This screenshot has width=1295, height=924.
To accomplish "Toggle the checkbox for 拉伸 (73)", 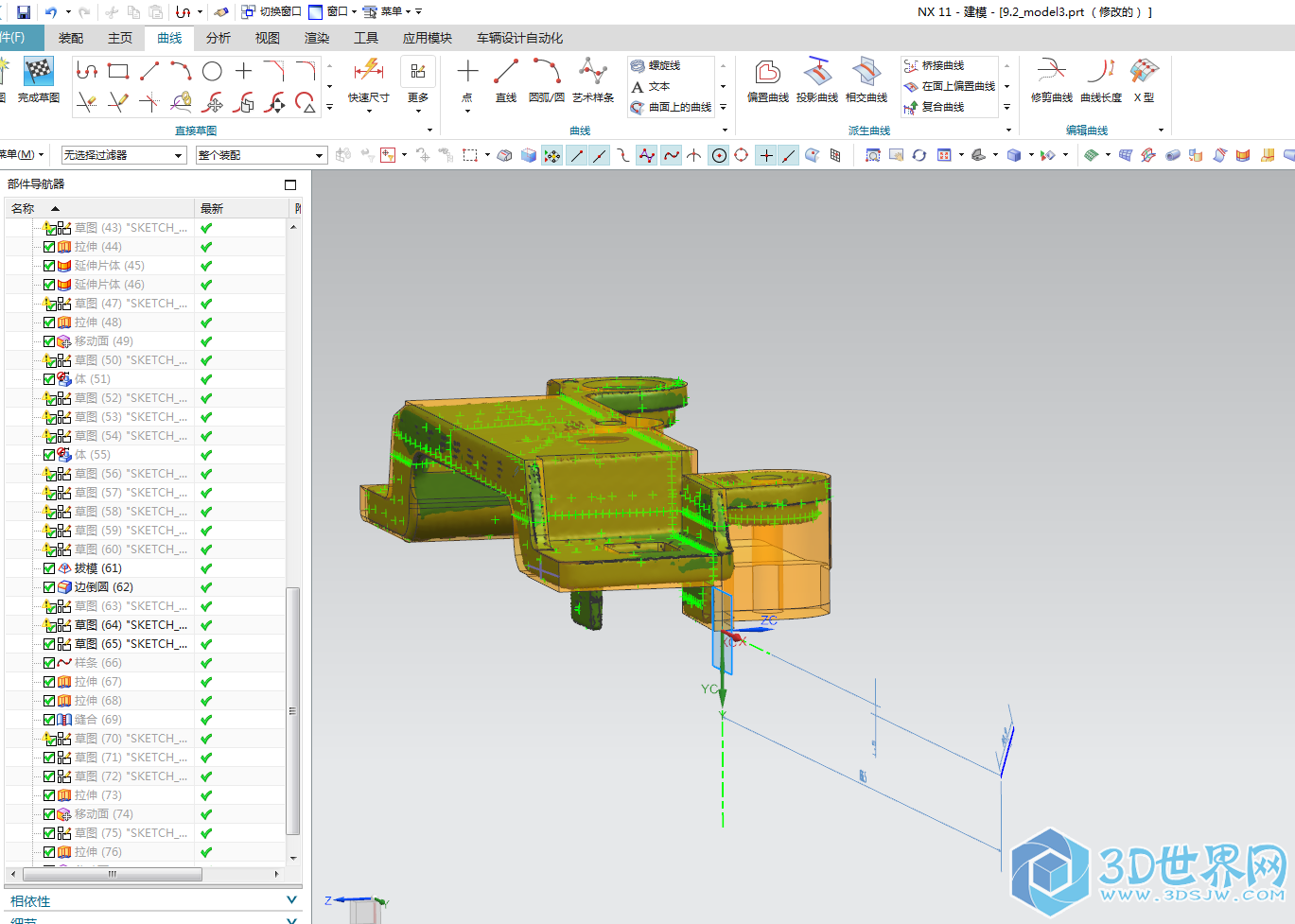I will 49,795.
